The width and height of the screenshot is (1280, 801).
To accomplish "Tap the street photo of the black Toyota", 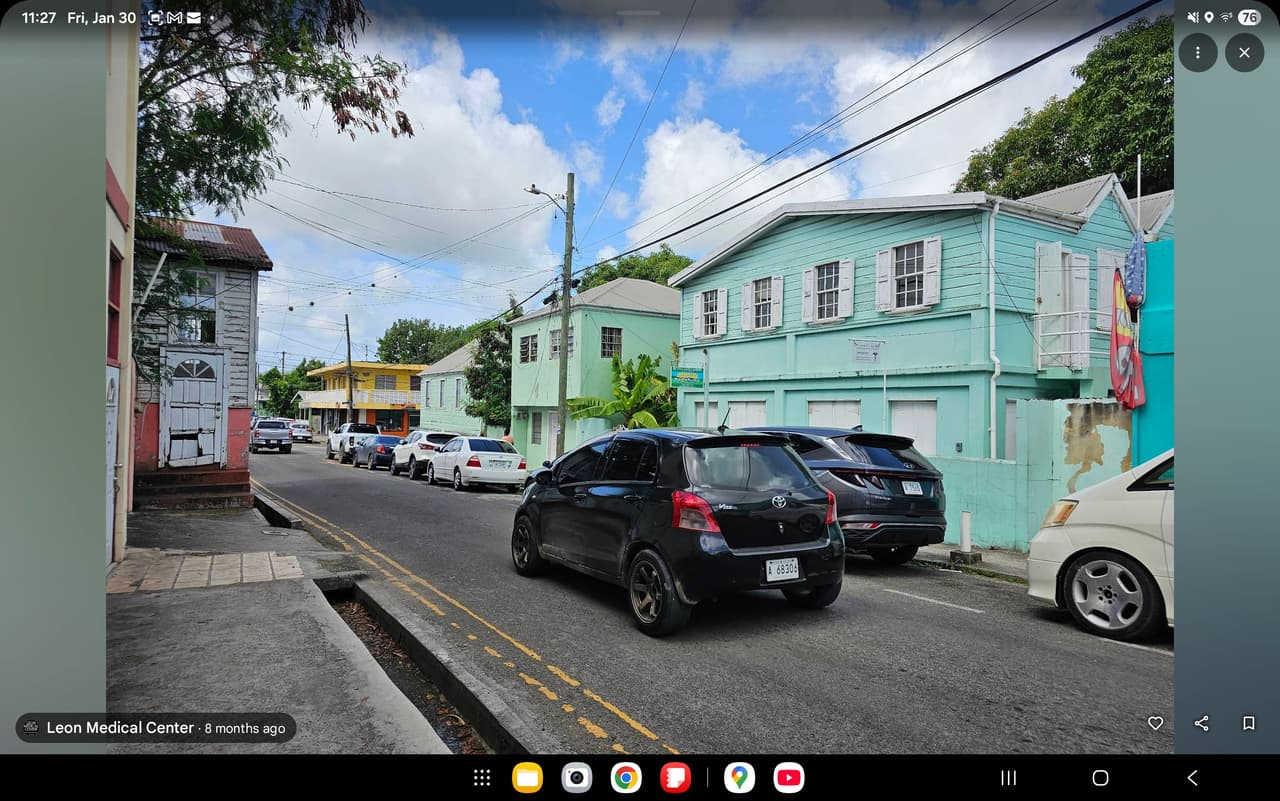I will [640, 377].
